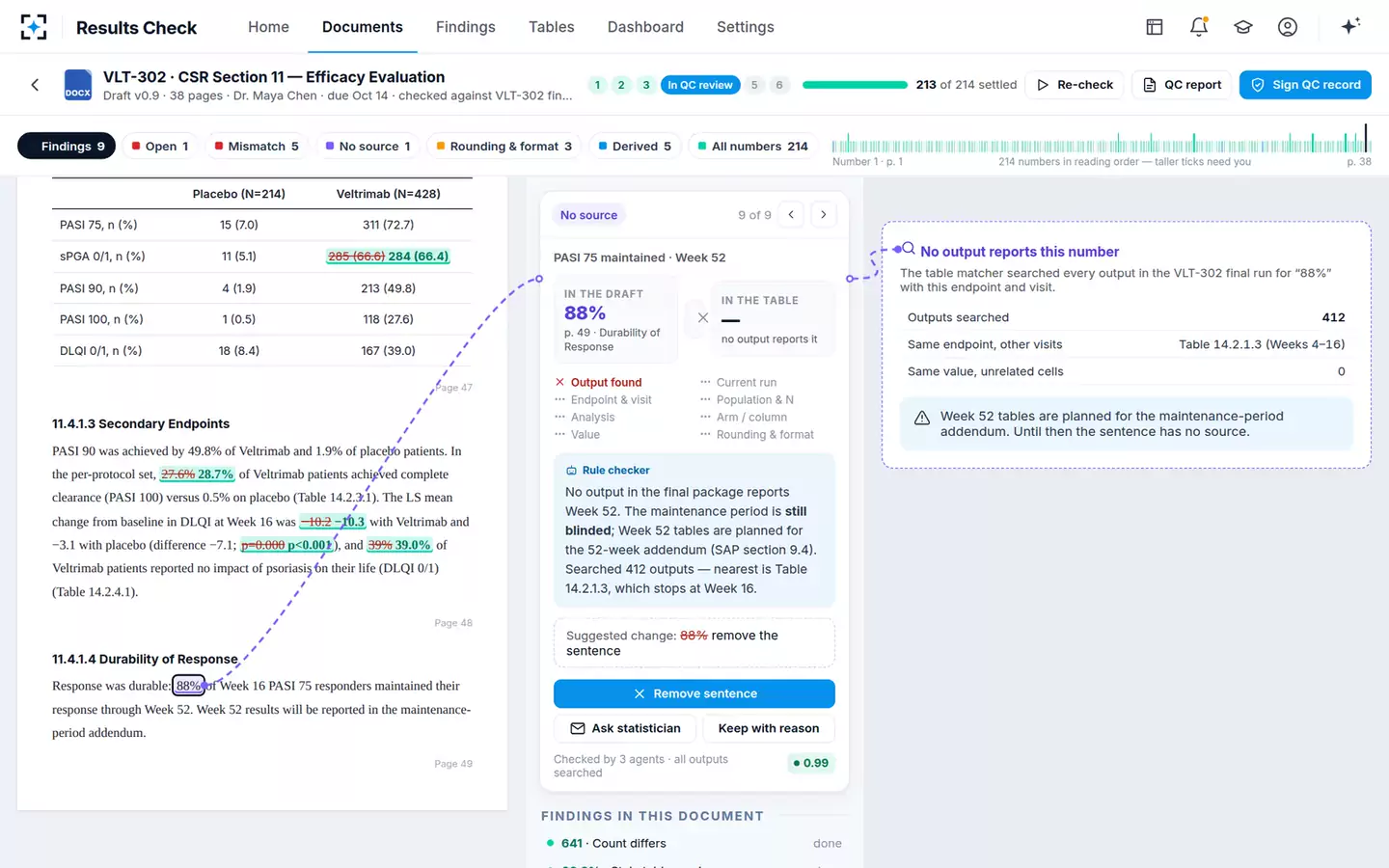Open the Dashboard tab
The image size is (1389, 868).
[x=645, y=27]
